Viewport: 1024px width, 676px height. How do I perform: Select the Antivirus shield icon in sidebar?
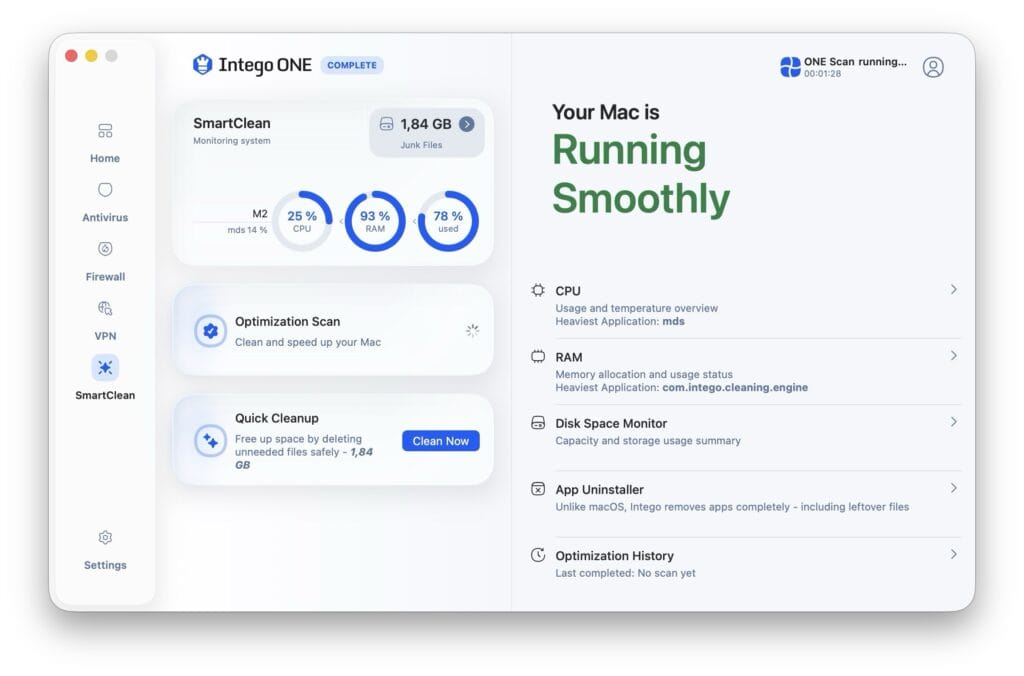pos(105,189)
